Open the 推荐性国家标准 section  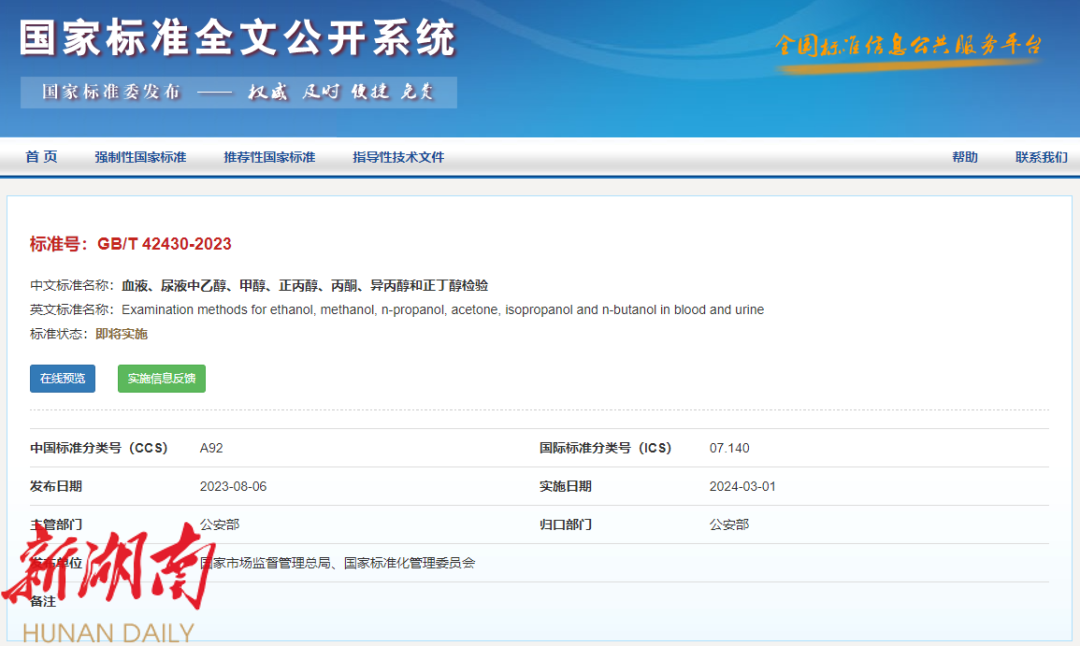click(269, 157)
